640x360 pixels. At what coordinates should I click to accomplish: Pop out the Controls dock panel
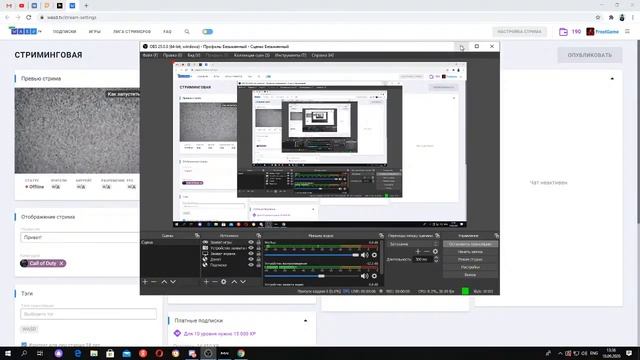[x=496, y=236]
